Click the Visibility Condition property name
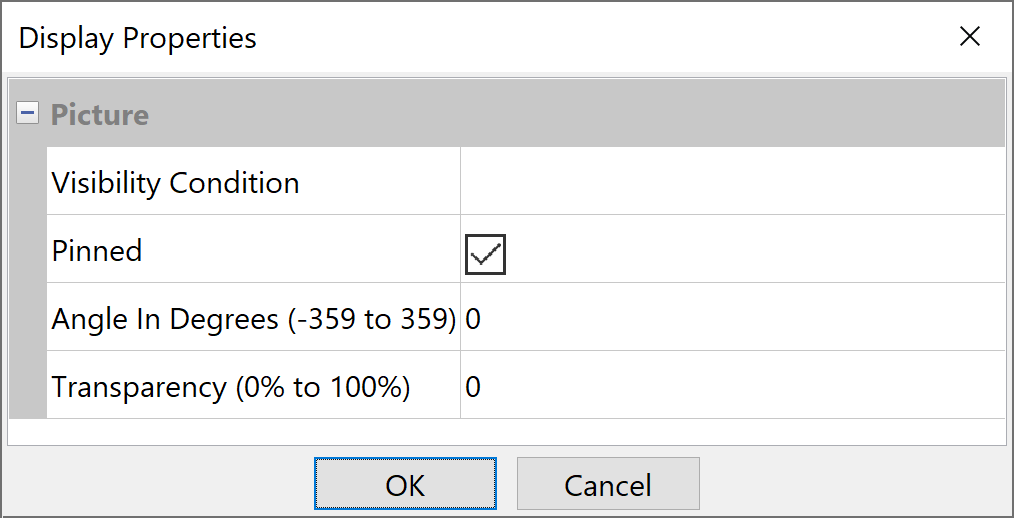Viewport: 1014px width, 518px height. click(x=175, y=183)
